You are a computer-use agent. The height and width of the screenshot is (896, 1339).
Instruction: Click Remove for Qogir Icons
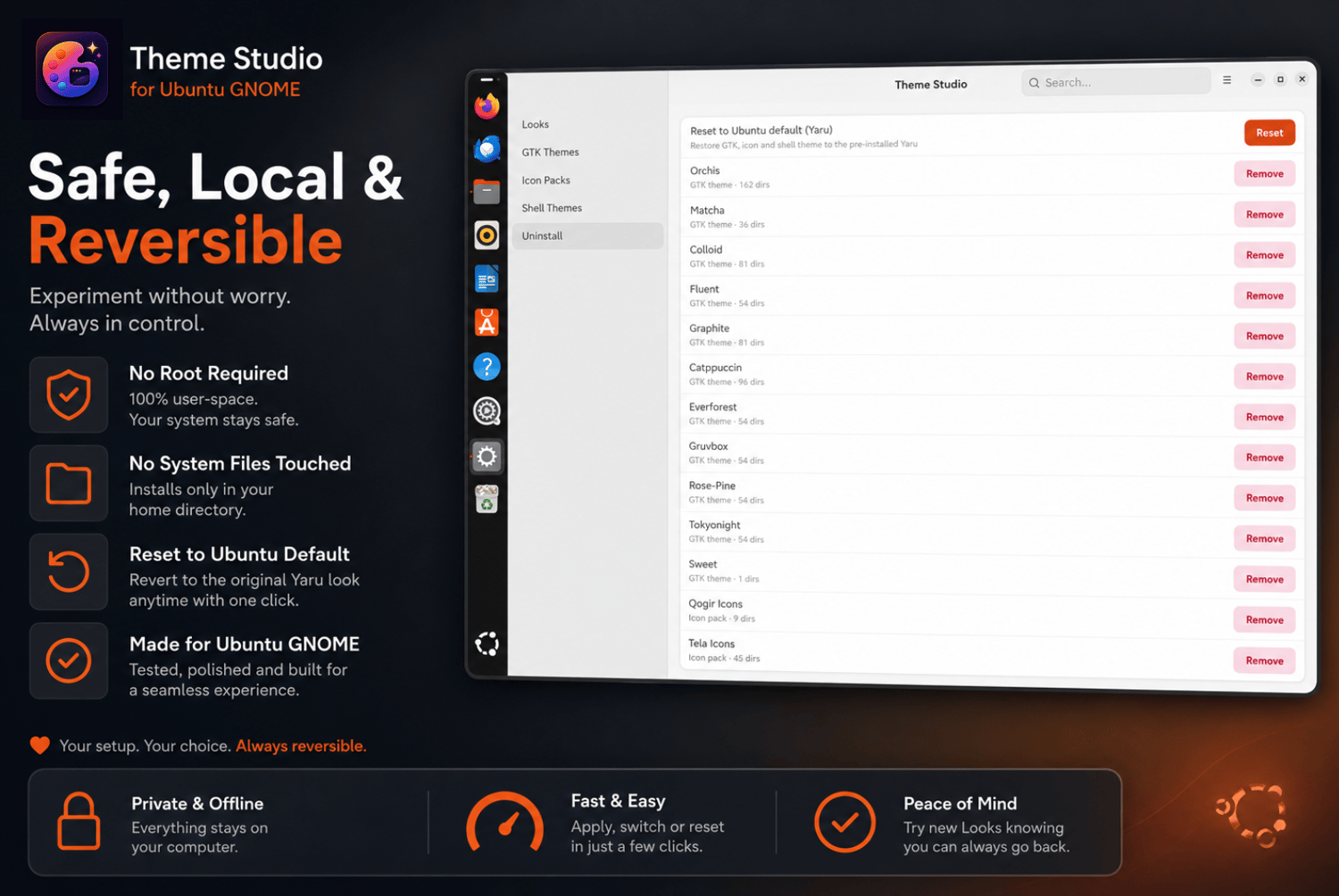pos(1265,620)
